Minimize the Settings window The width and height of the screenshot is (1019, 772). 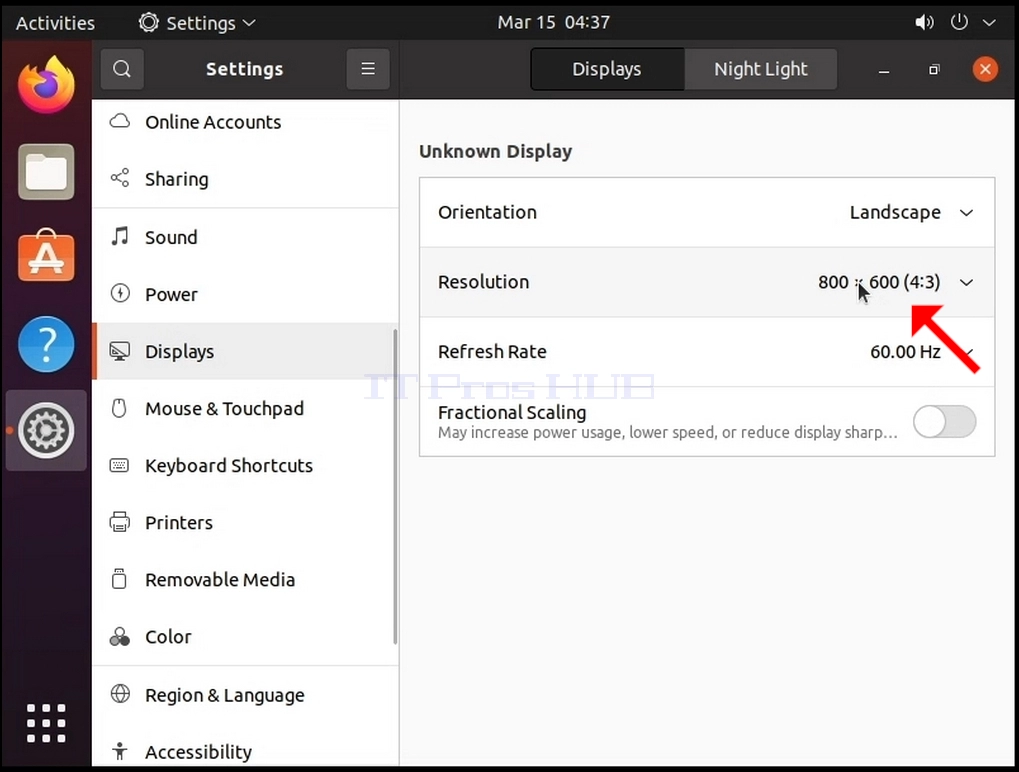(x=883, y=70)
